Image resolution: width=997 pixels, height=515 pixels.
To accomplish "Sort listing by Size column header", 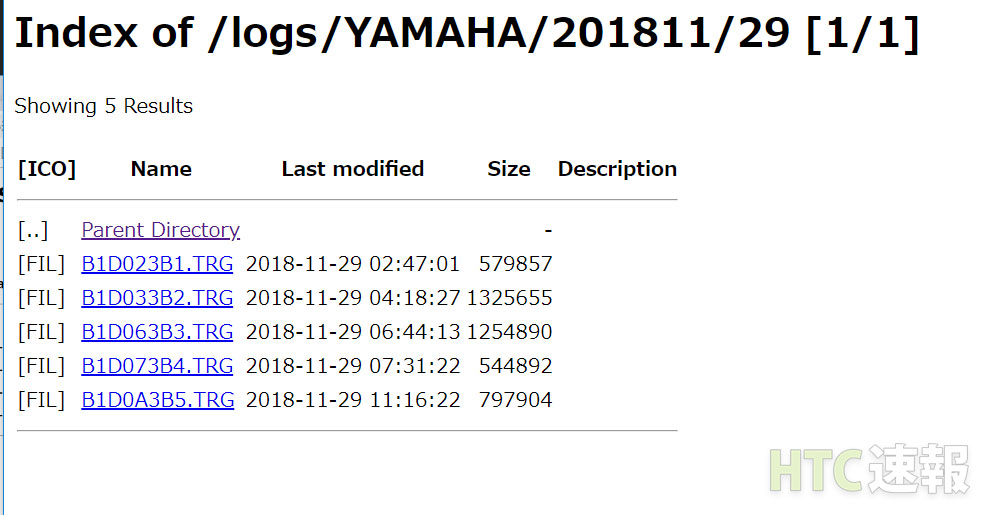I will (509, 169).
